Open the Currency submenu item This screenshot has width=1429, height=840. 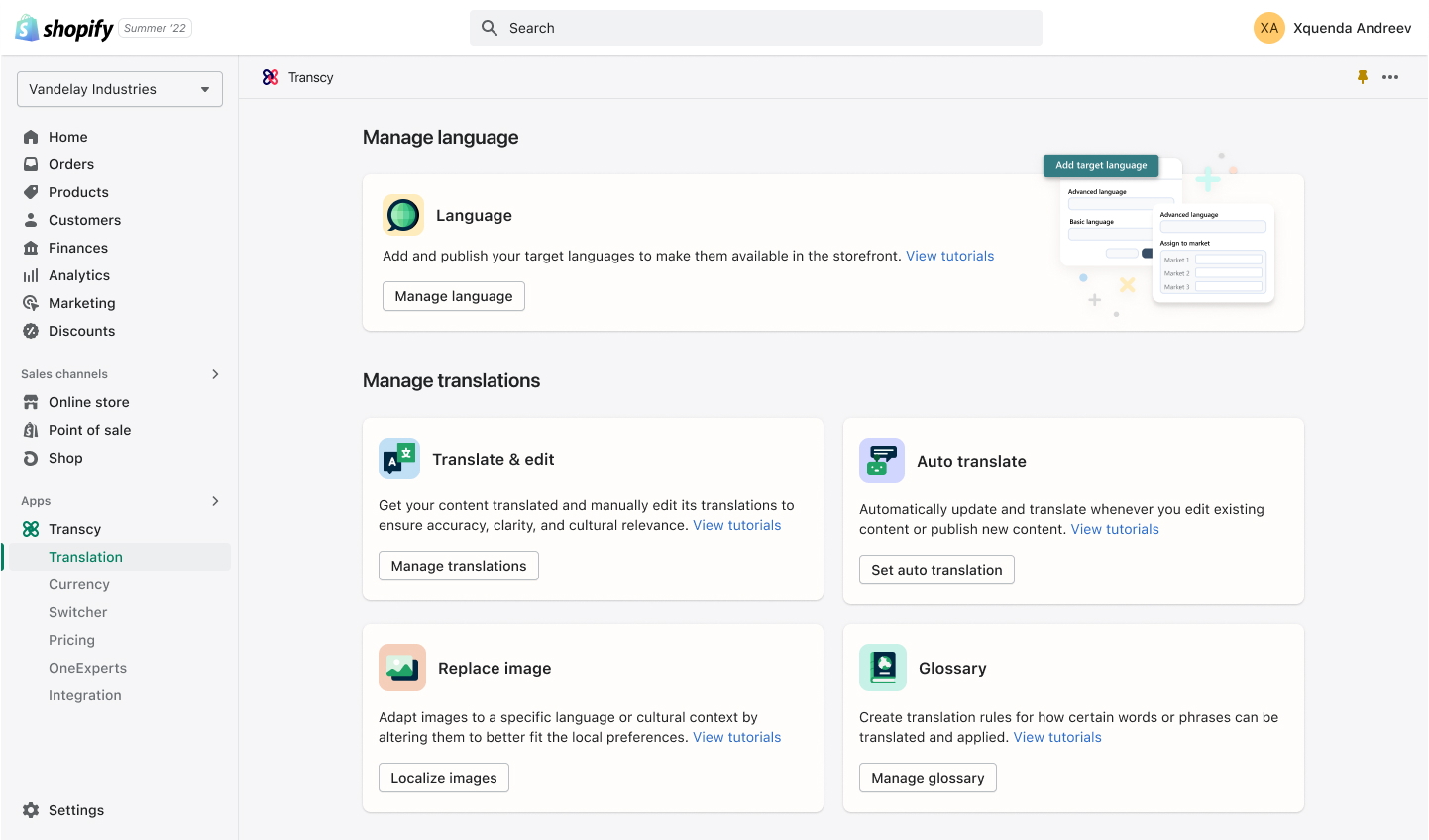[x=79, y=584]
